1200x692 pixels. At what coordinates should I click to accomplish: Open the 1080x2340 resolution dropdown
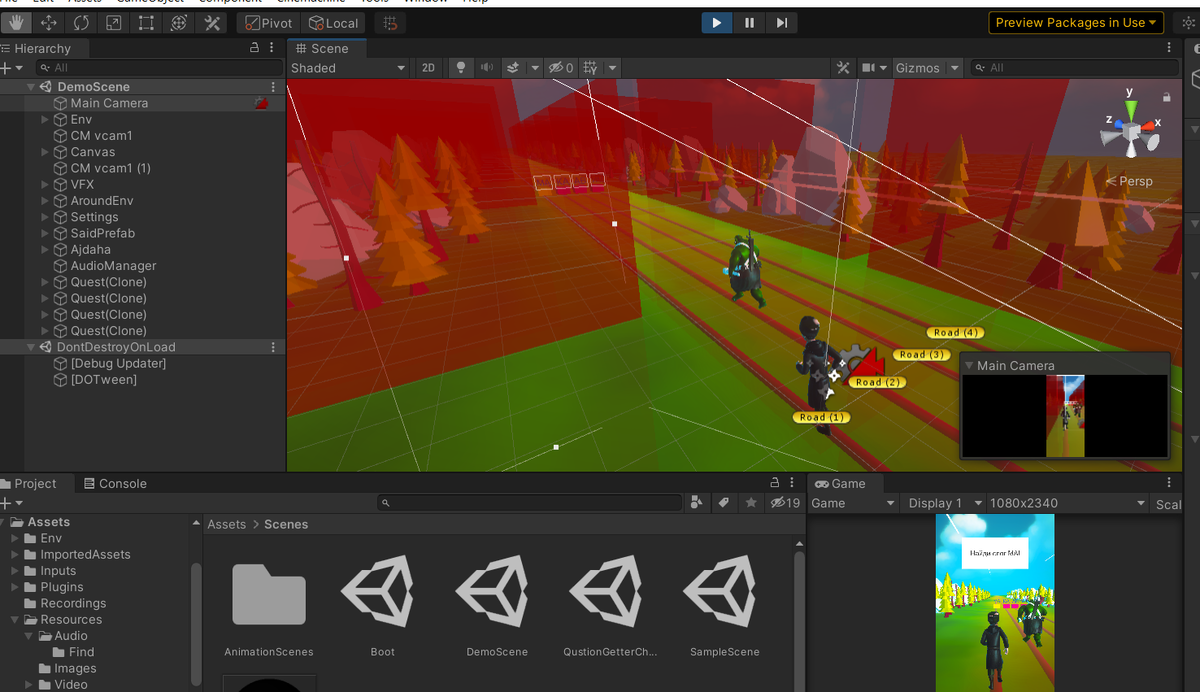1068,503
